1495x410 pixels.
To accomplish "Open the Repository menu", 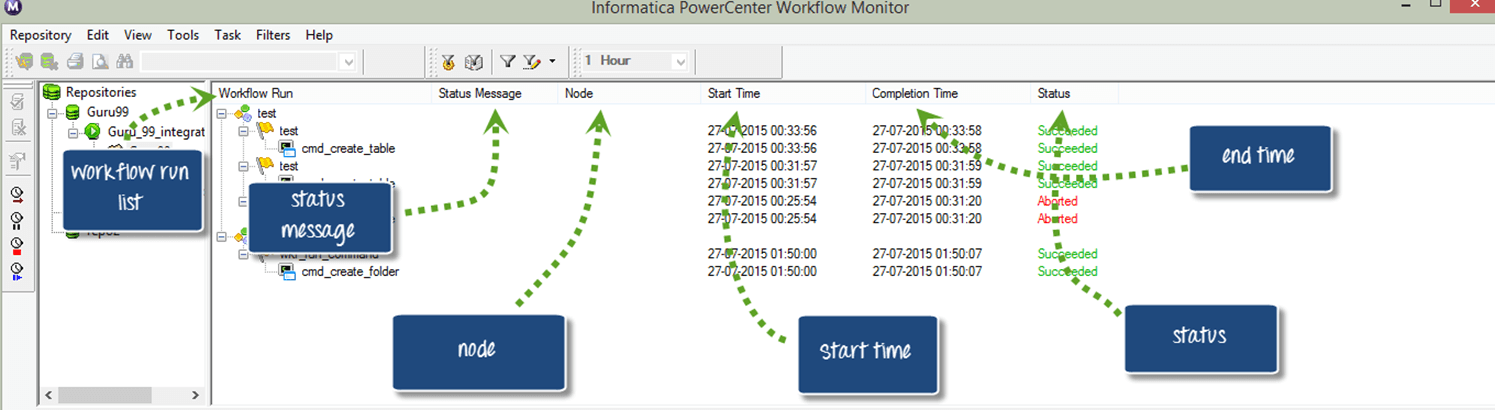I will (40, 35).
